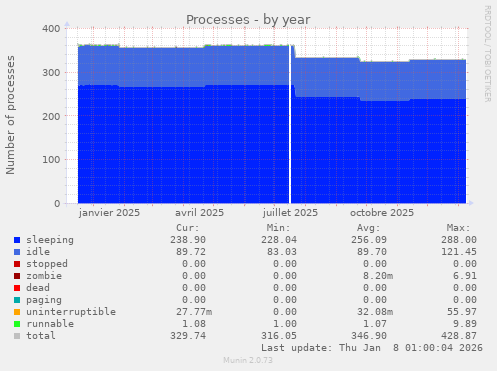Click the 'uninterruptible' legend label
This screenshot has width=497, height=371.
[x=71, y=312]
